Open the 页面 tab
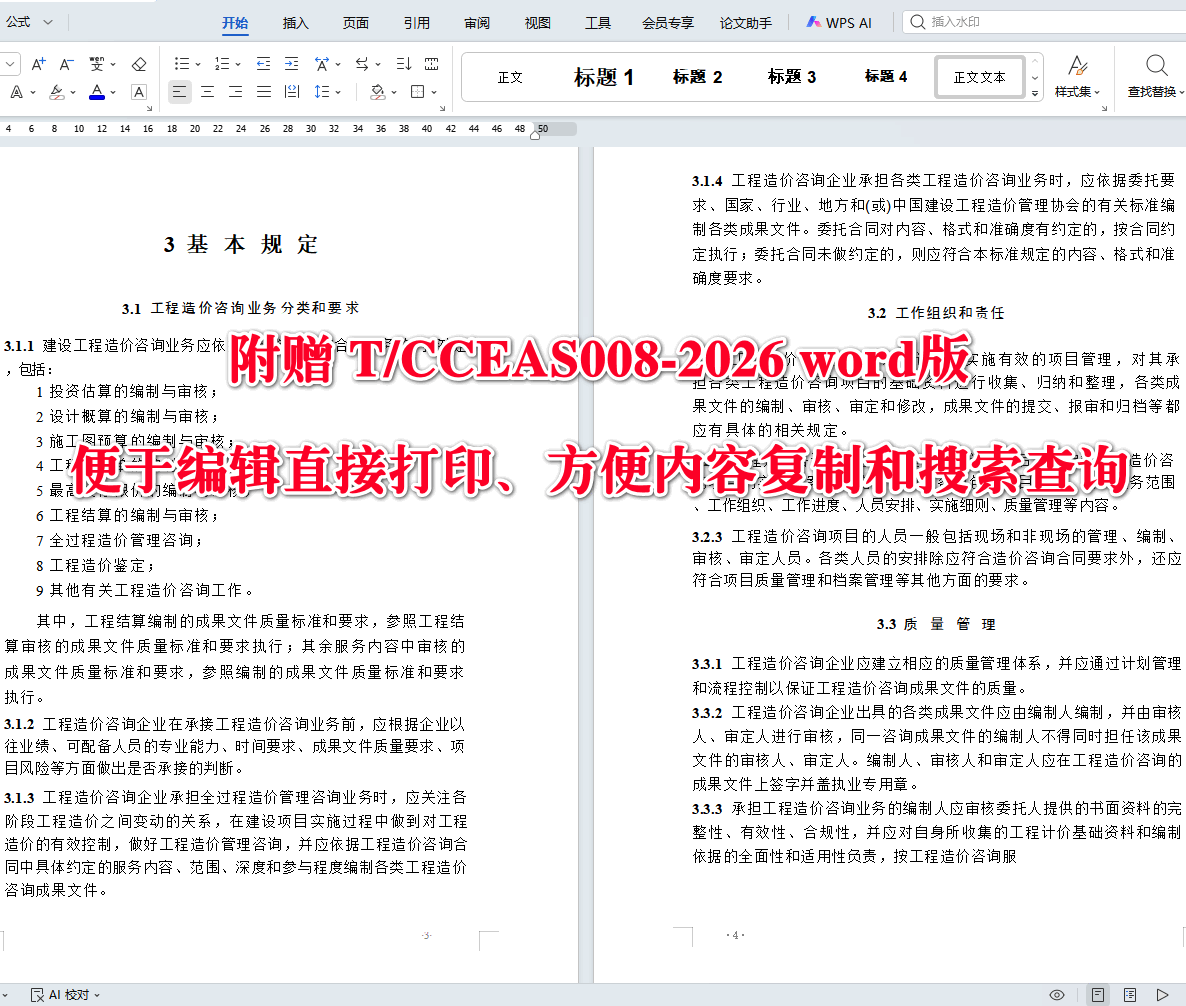The height and width of the screenshot is (1006, 1186). pyautogui.click(x=355, y=23)
